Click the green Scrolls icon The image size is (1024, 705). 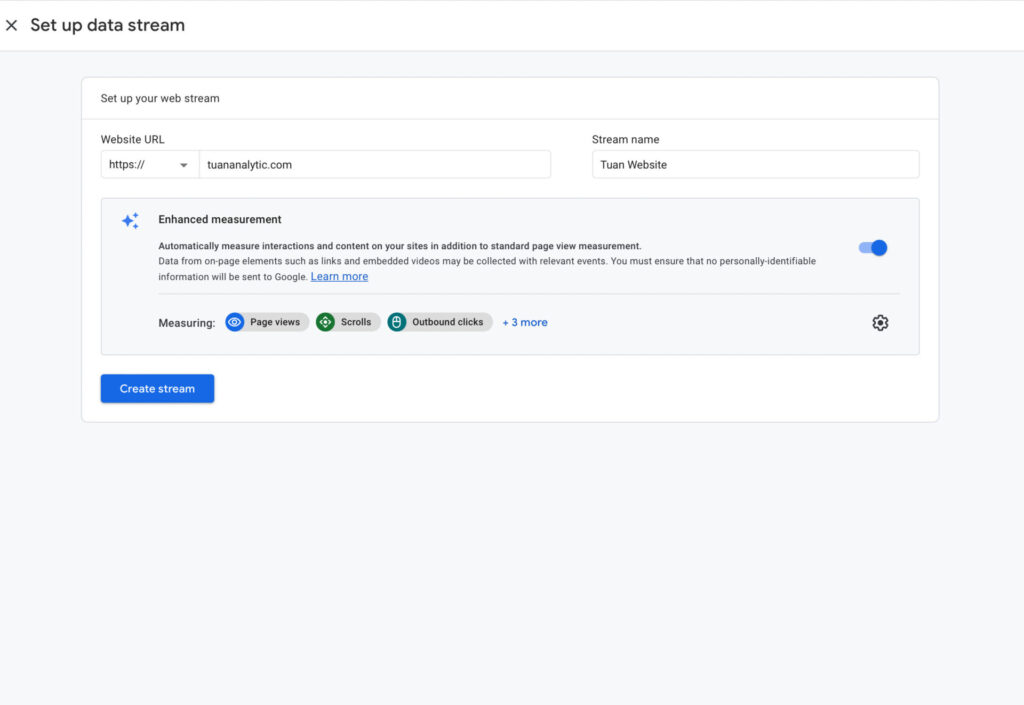pyautogui.click(x=325, y=322)
